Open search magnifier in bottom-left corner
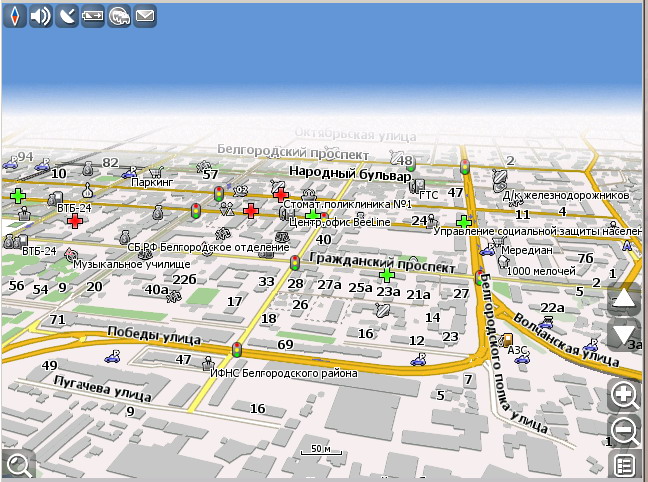This screenshot has width=648, height=482. pyautogui.click(x=17, y=463)
